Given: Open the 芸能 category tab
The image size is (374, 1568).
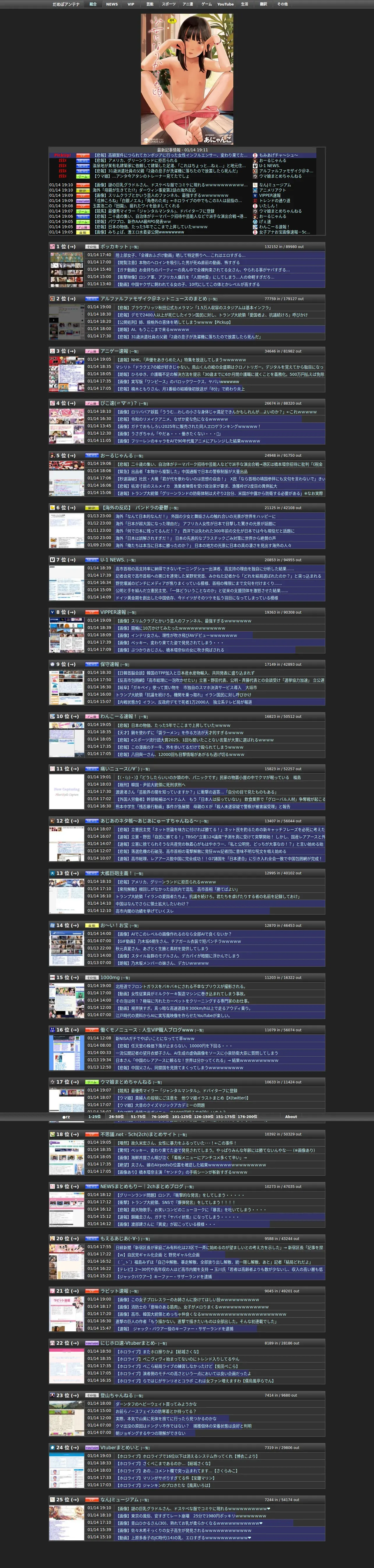Looking at the screenshot, I should [150, 4].
